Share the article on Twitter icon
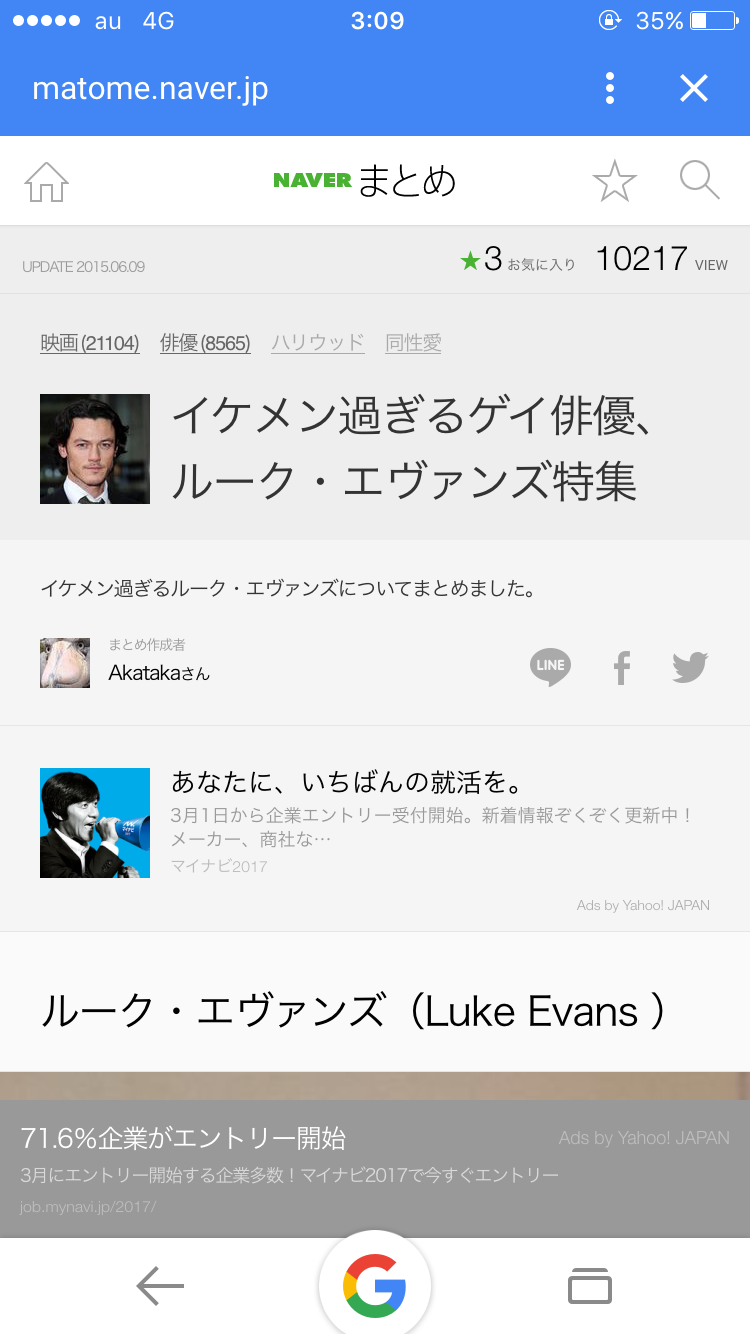The height and width of the screenshot is (1334, 750). click(x=690, y=667)
